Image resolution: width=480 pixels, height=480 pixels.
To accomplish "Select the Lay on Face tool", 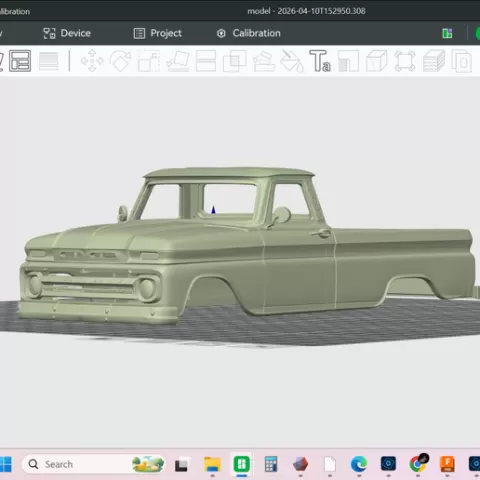I will [x=178, y=61].
